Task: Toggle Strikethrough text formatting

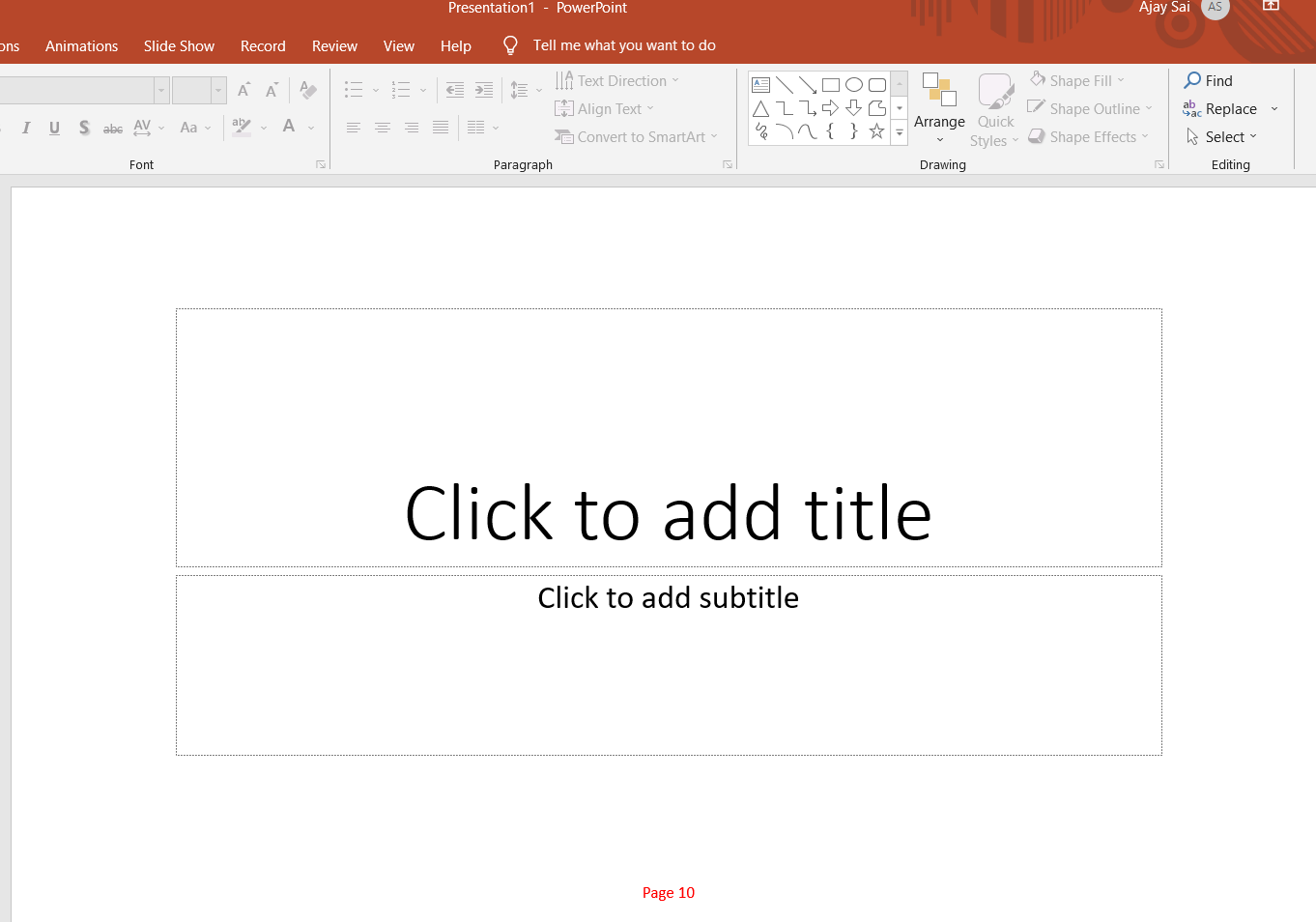Action: [113, 128]
